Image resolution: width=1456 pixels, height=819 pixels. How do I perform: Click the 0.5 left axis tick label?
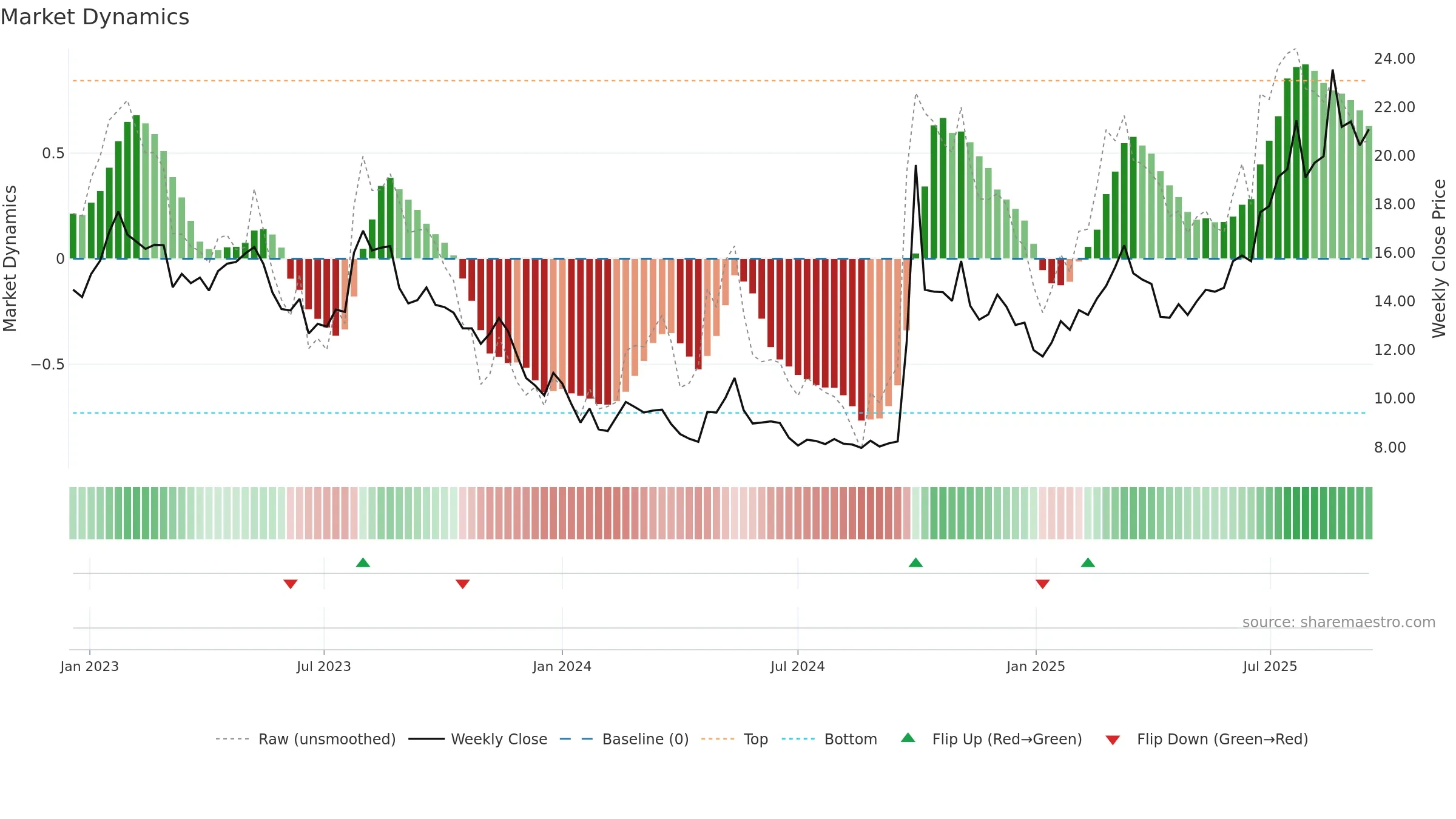53,153
